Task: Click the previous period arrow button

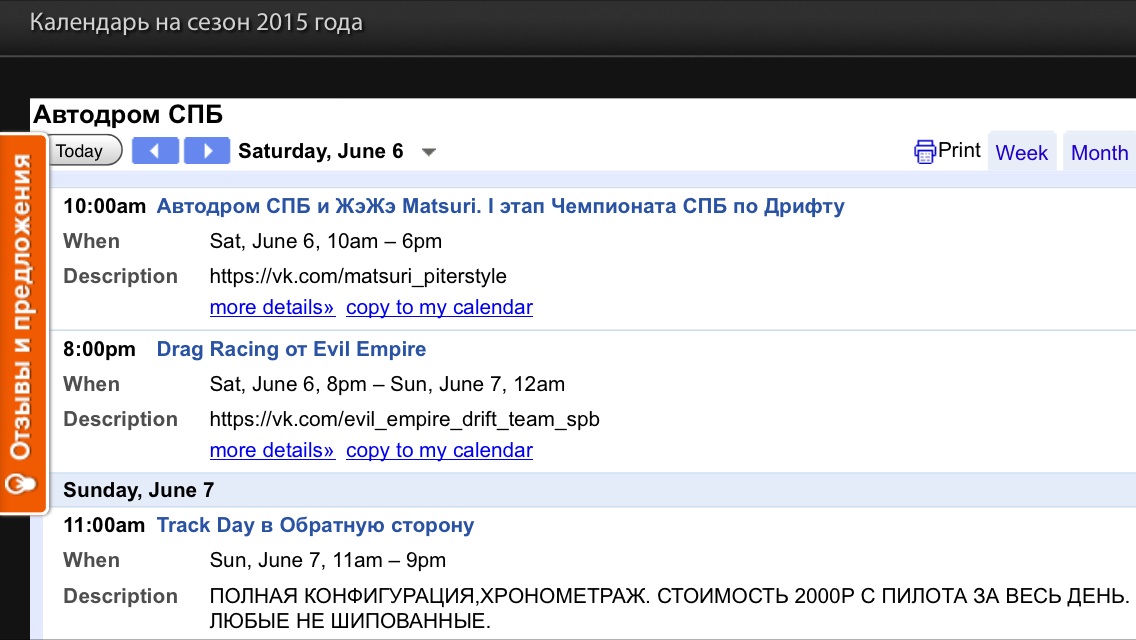Action: (x=155, y=151)
